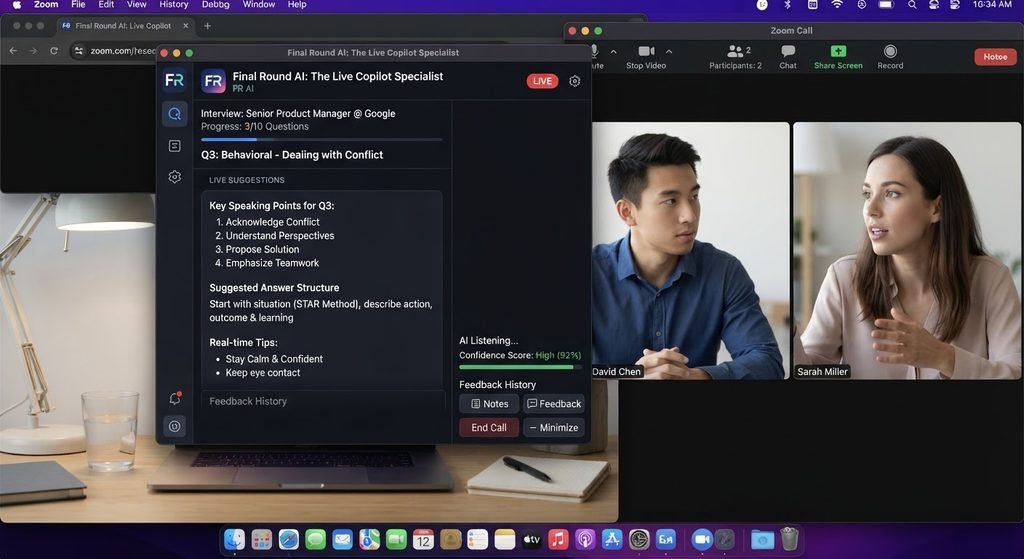Open FaceTime from the dock
The height and width of the screenshot is (559, 1024).
tap(396, 539)
